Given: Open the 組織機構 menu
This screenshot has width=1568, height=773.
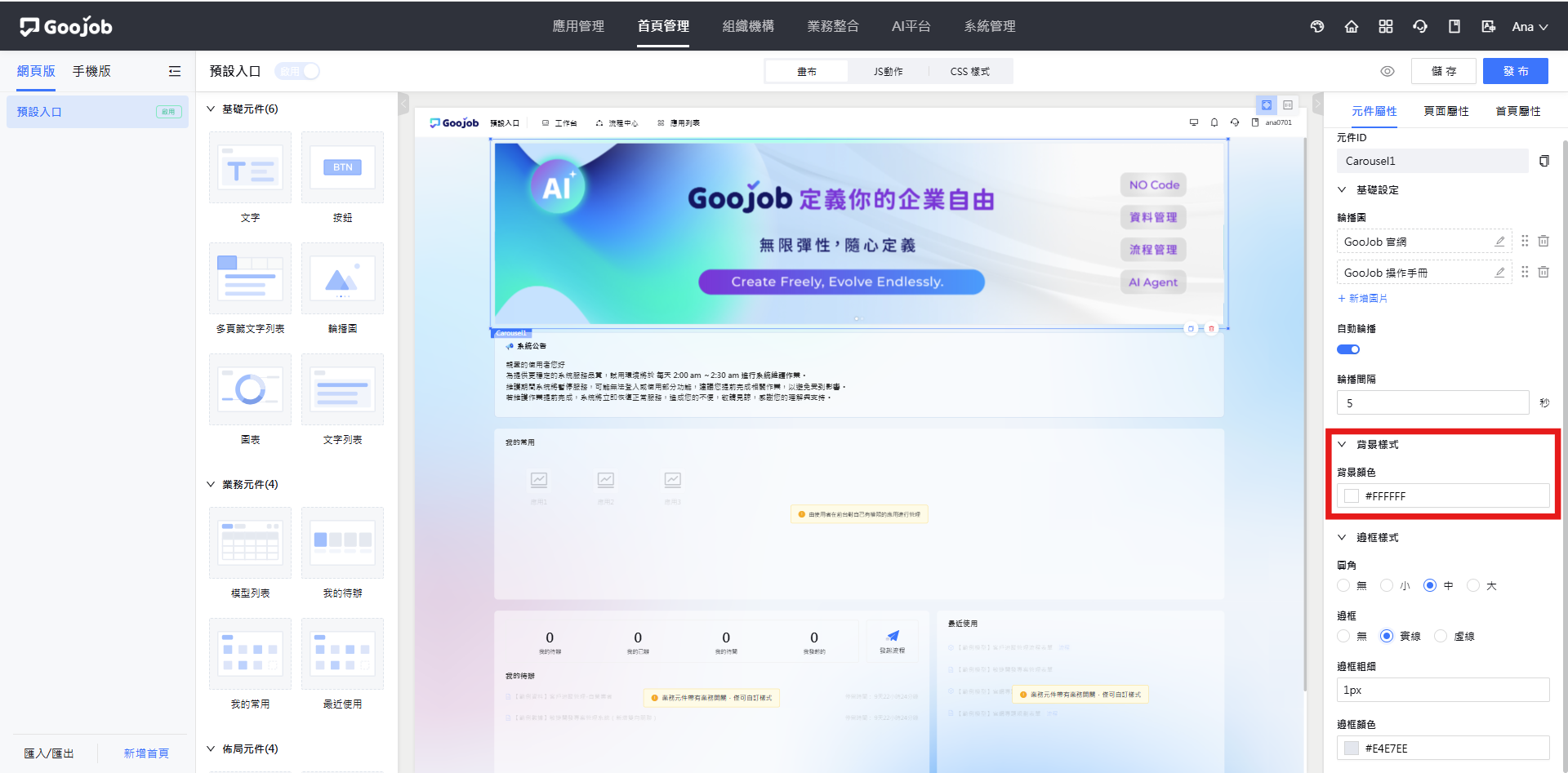Looking at the screenshot, I should (x=748, y=26).
